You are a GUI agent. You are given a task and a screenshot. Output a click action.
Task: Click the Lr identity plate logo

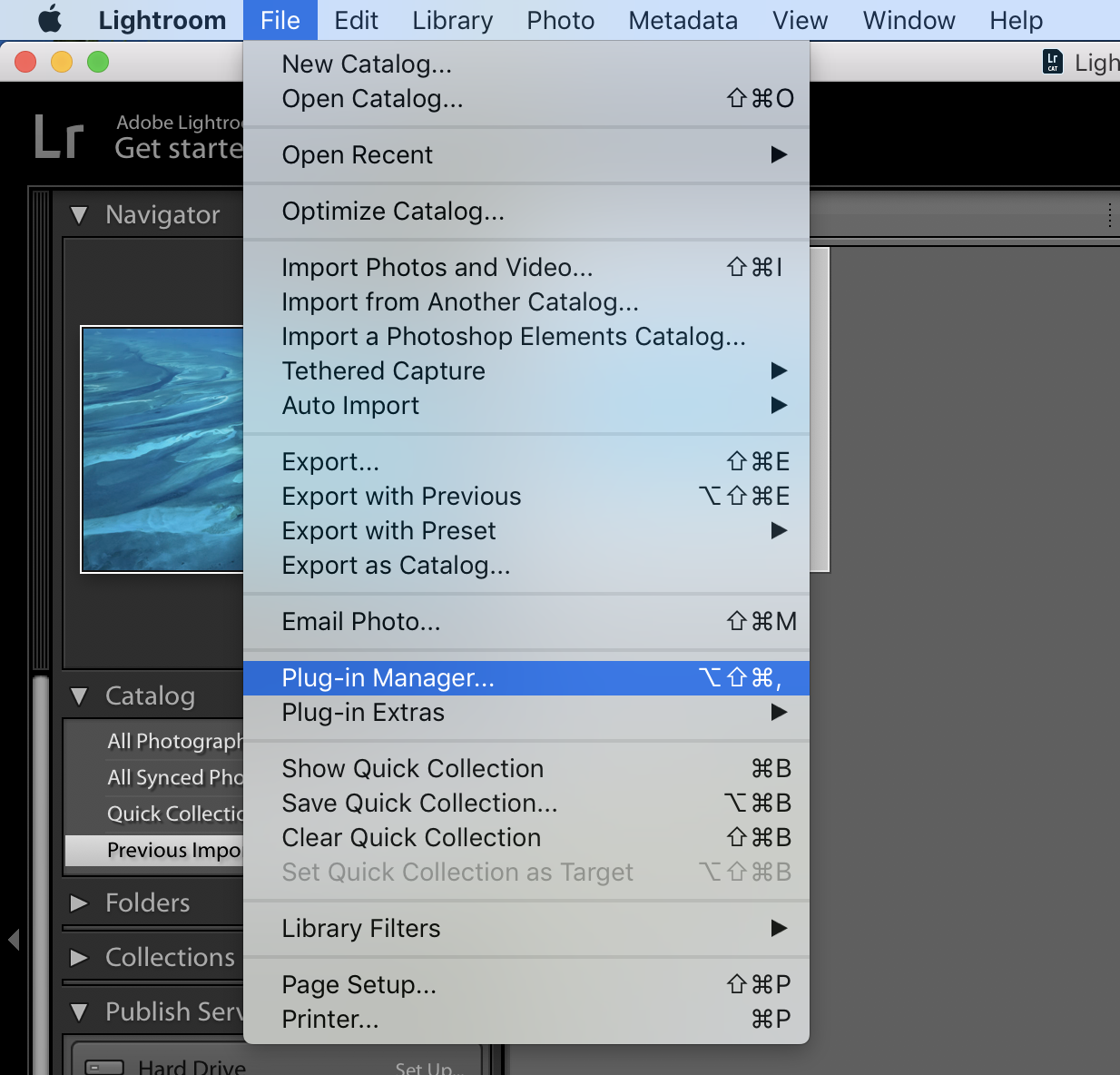pyautogui.click(x=59, y=136)
